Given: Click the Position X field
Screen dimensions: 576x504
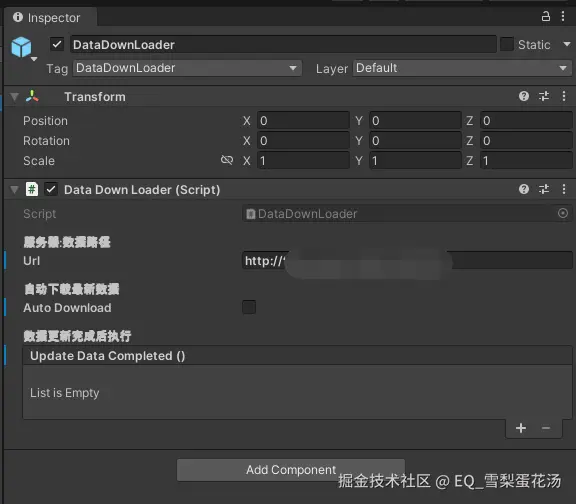Looking at the screenshot, I should coord(303,120).
